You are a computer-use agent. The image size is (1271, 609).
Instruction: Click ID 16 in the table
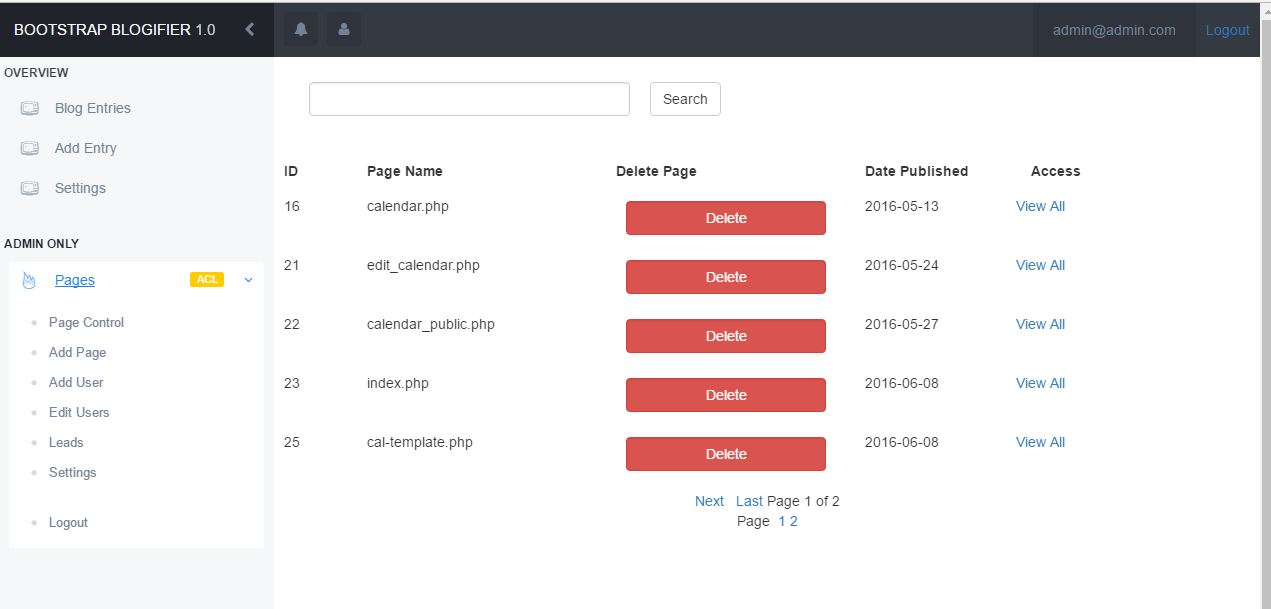(x=292, y=206)
